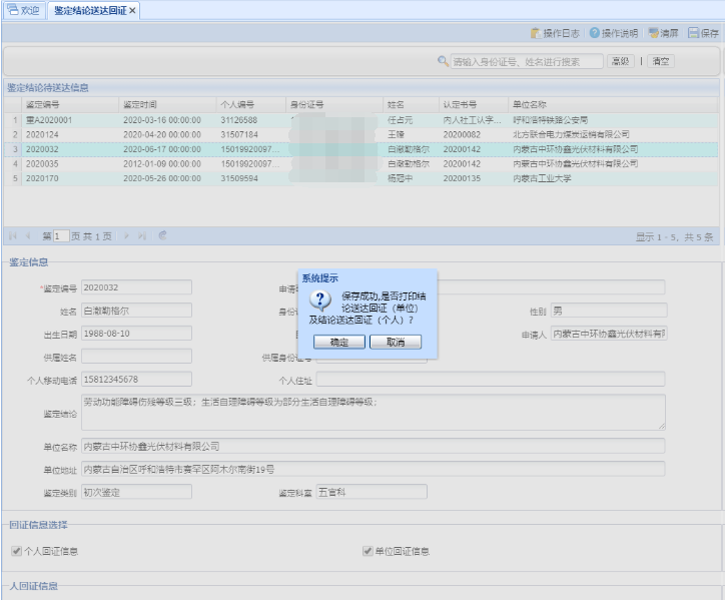Select the 鉴定结论送达回证 tab

[90, 10]
